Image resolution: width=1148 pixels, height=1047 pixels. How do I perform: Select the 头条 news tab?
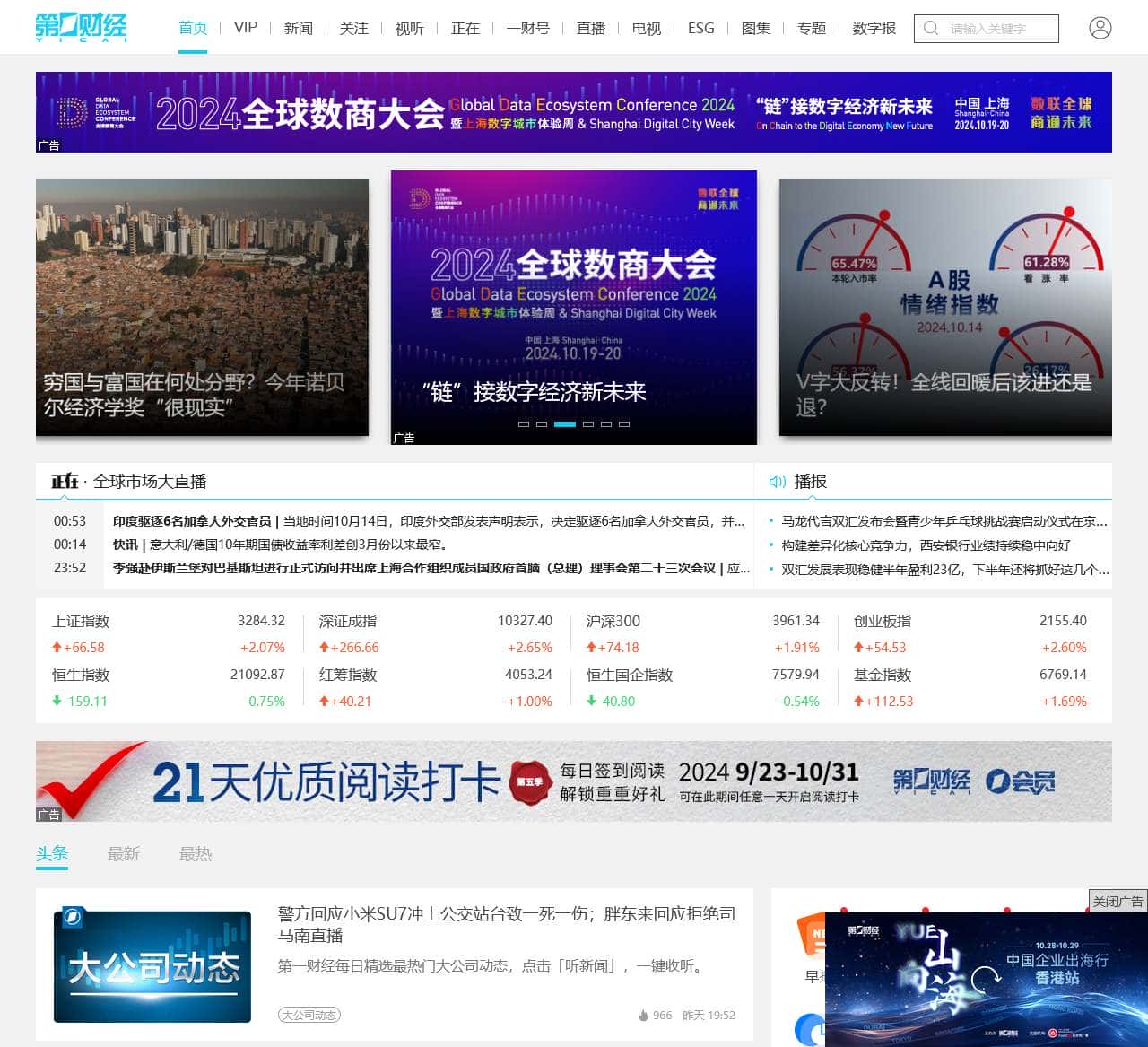point(52,853)
